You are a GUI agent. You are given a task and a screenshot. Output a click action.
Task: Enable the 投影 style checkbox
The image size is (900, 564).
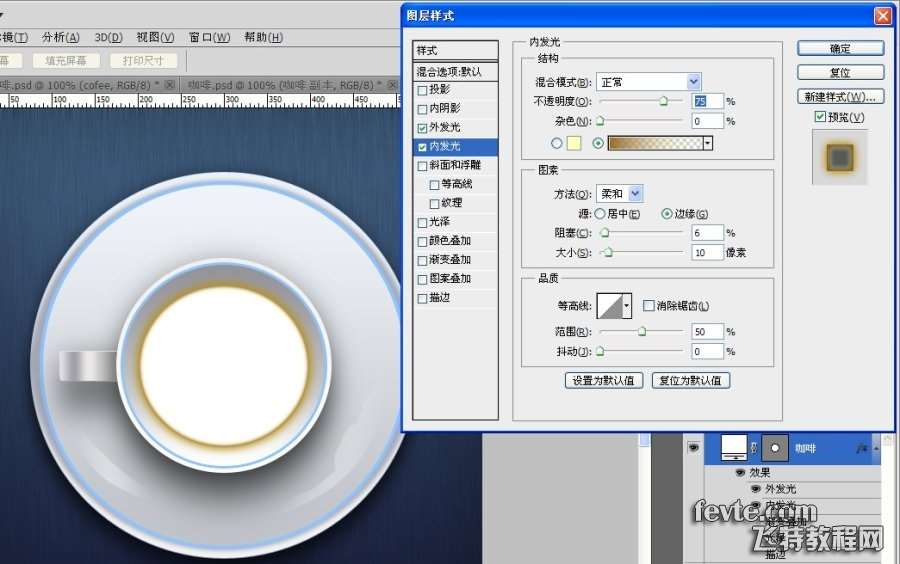[422, 90]
